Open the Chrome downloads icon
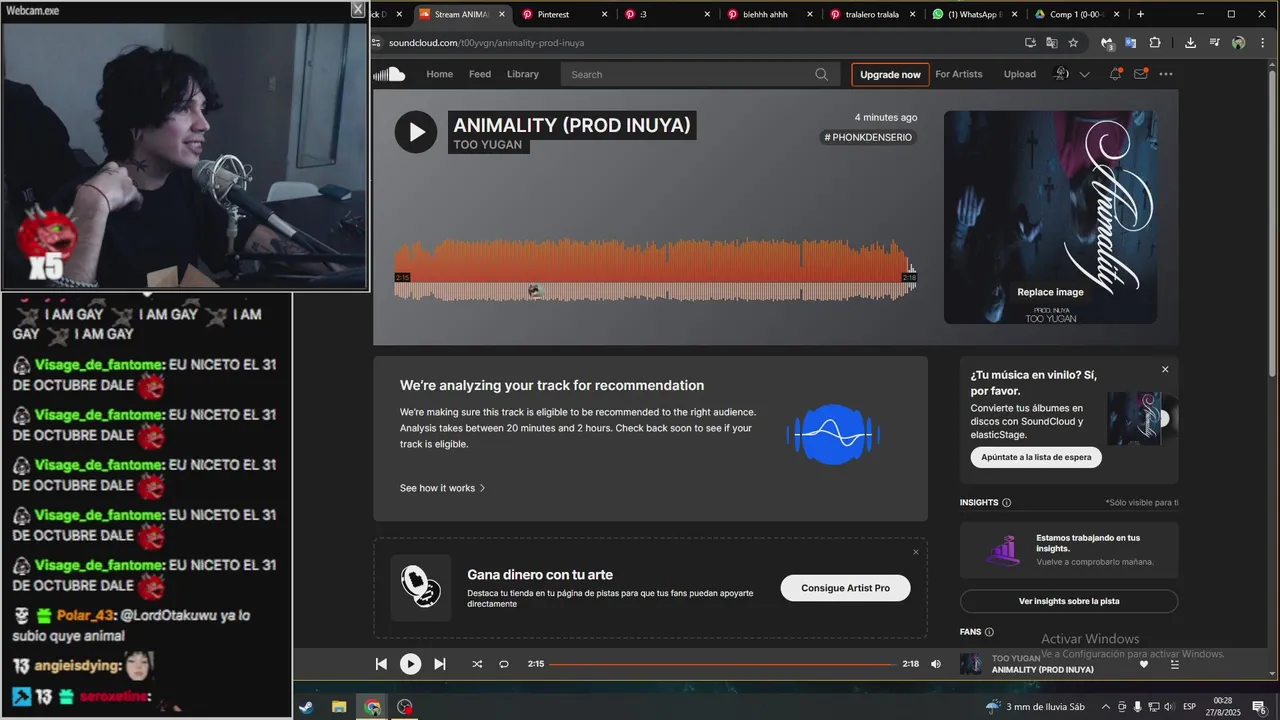1280x720 pixels. [x=1190, y=43]
